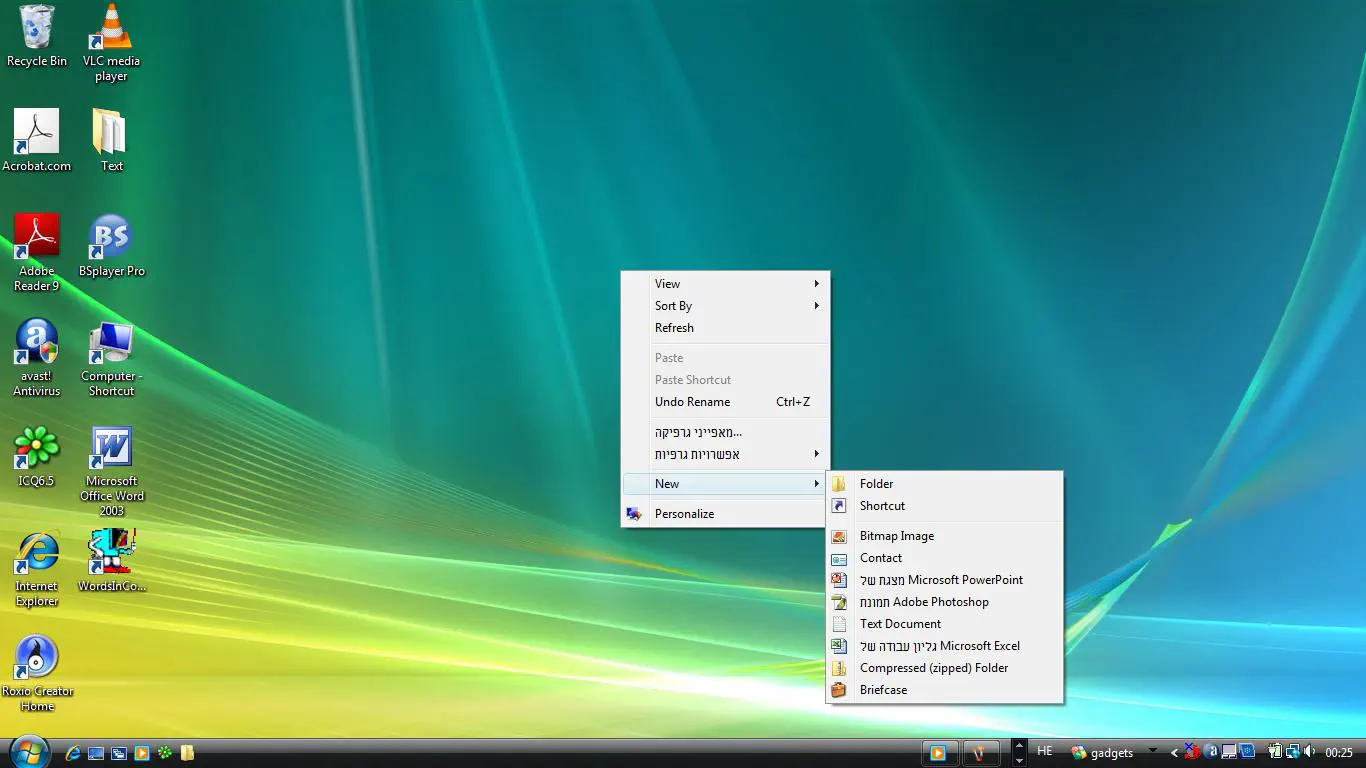Select the Adobe Reader 9 icon
The image size is (1366, 768).
[37, 238]
